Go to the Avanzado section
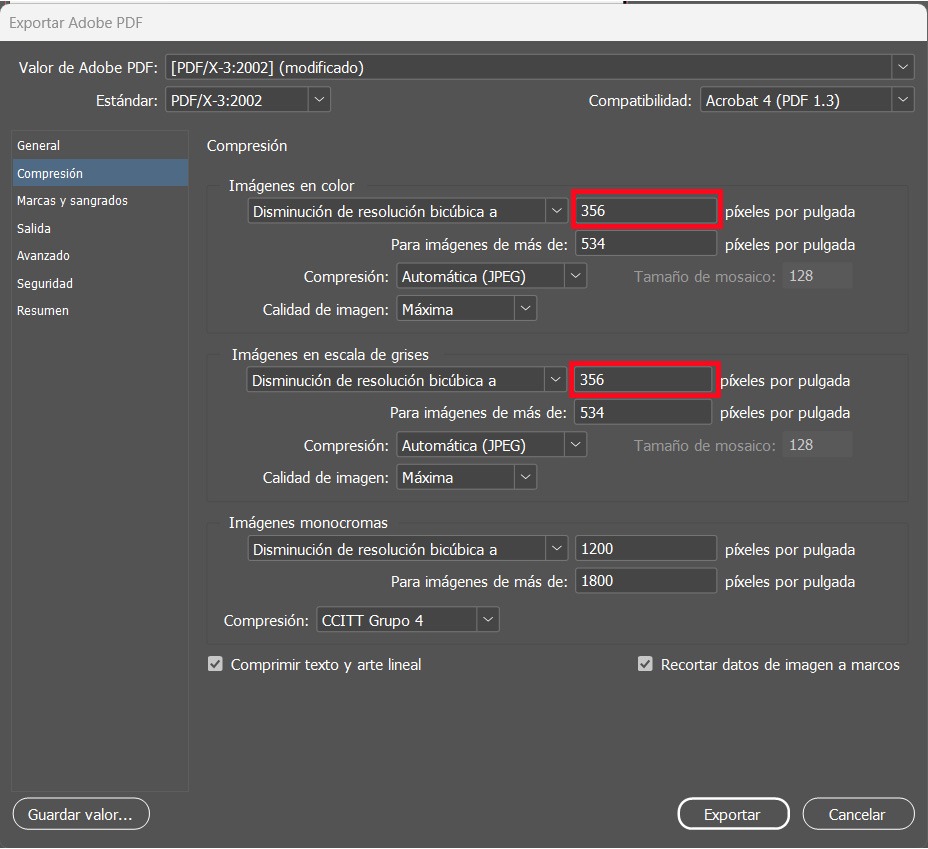The height and width of the screenshot is (849, 928). 43,256
